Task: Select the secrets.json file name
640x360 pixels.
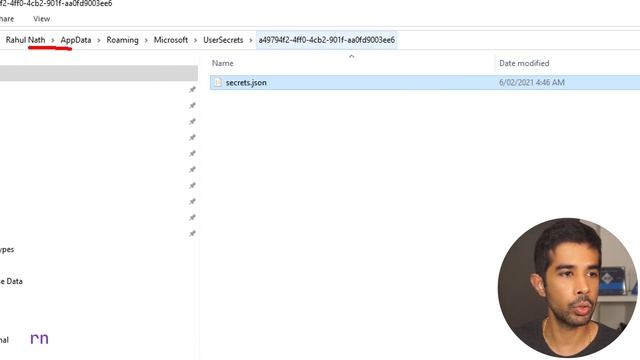Action: click(x=246, y=83)
